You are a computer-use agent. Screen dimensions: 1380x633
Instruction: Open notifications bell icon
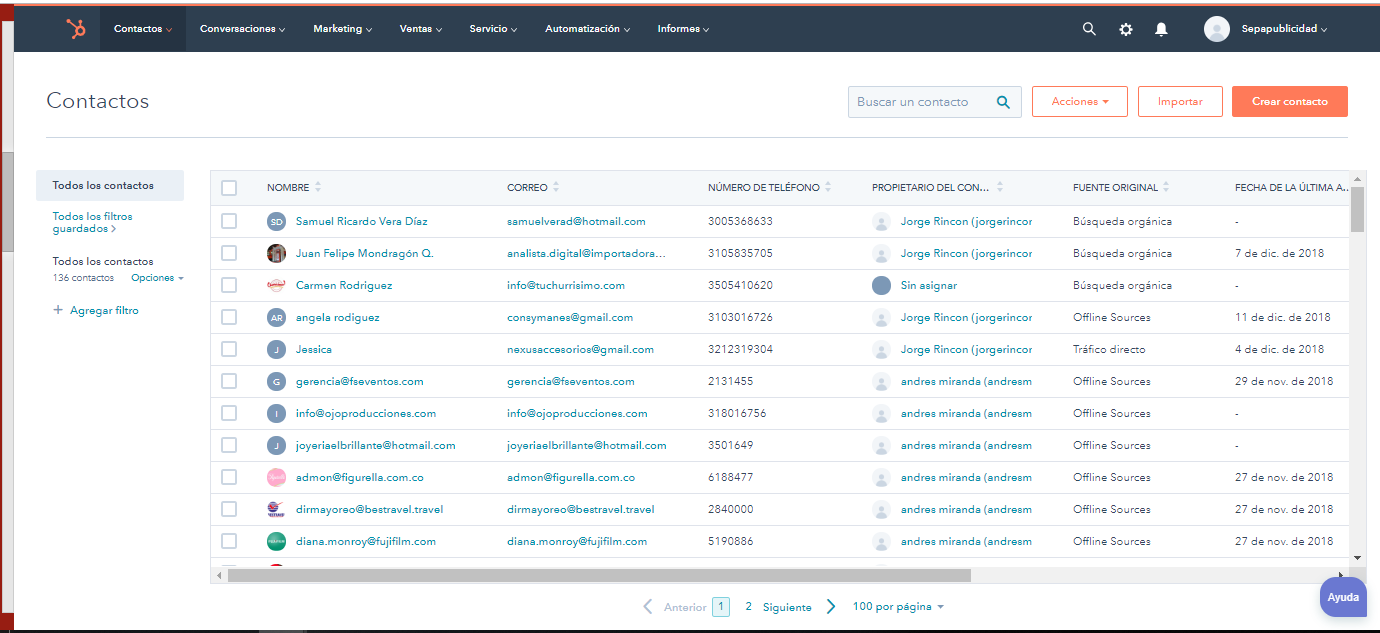tap(1161, 29)
